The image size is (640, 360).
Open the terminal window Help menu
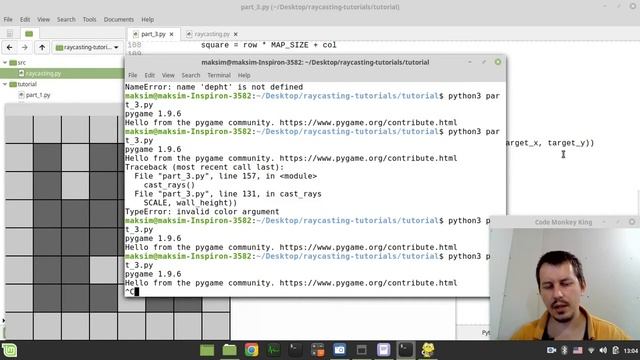(244, 75)
